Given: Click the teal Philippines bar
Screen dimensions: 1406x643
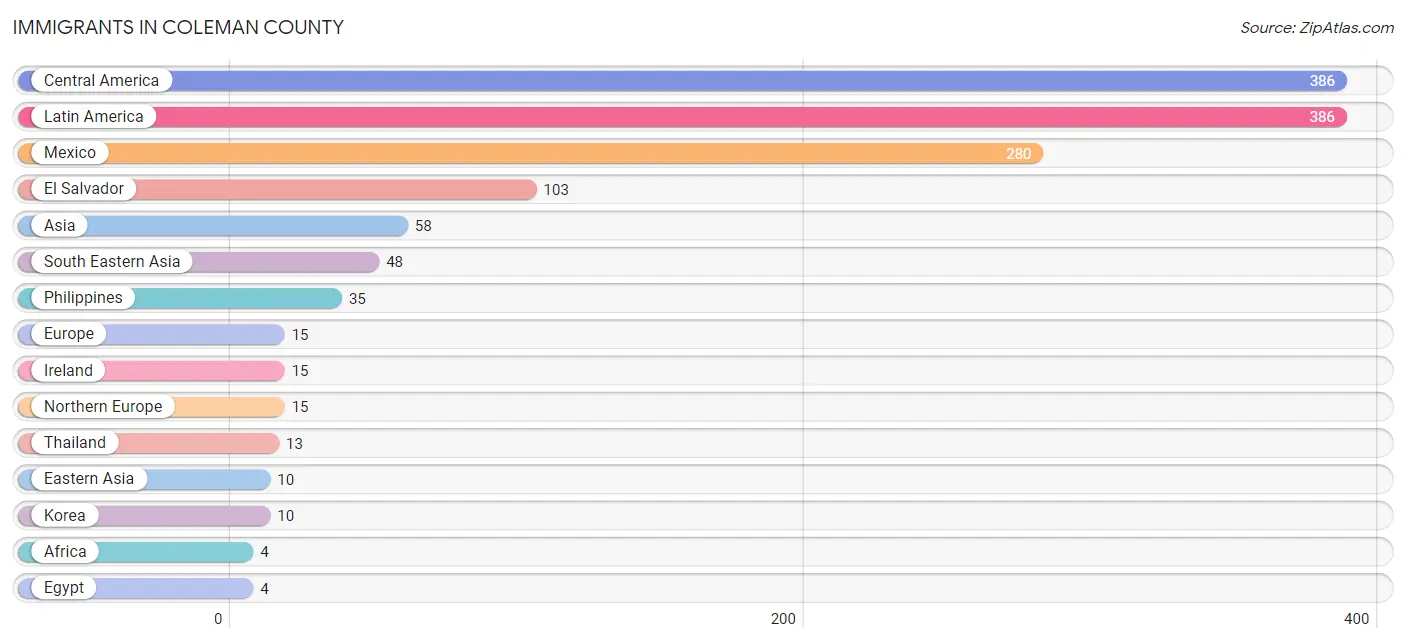Looking at the screenshot, I should pos(180,298).
